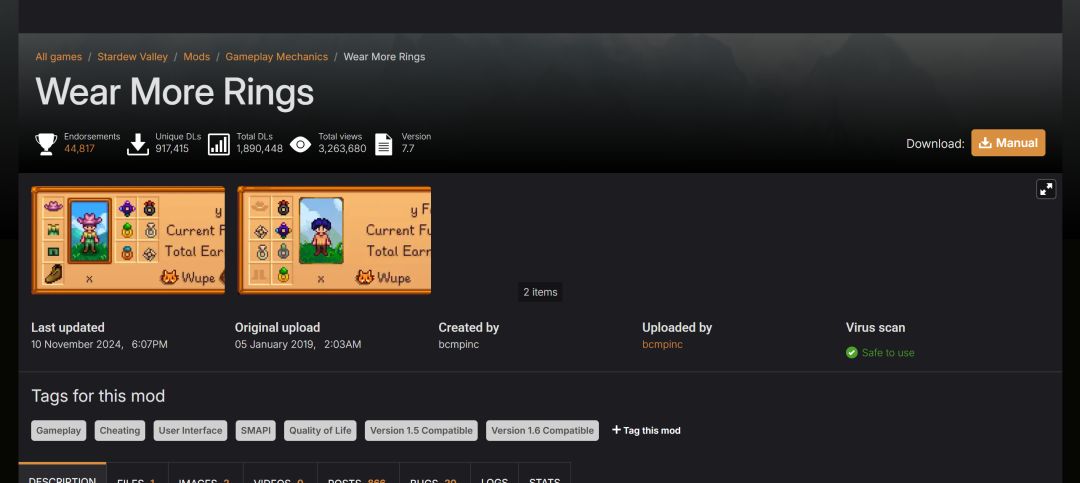The height and width of the screenshot is (483, 1080).
Task: Click the green Safe to use checkmark icon
Action: coord(852,353)
